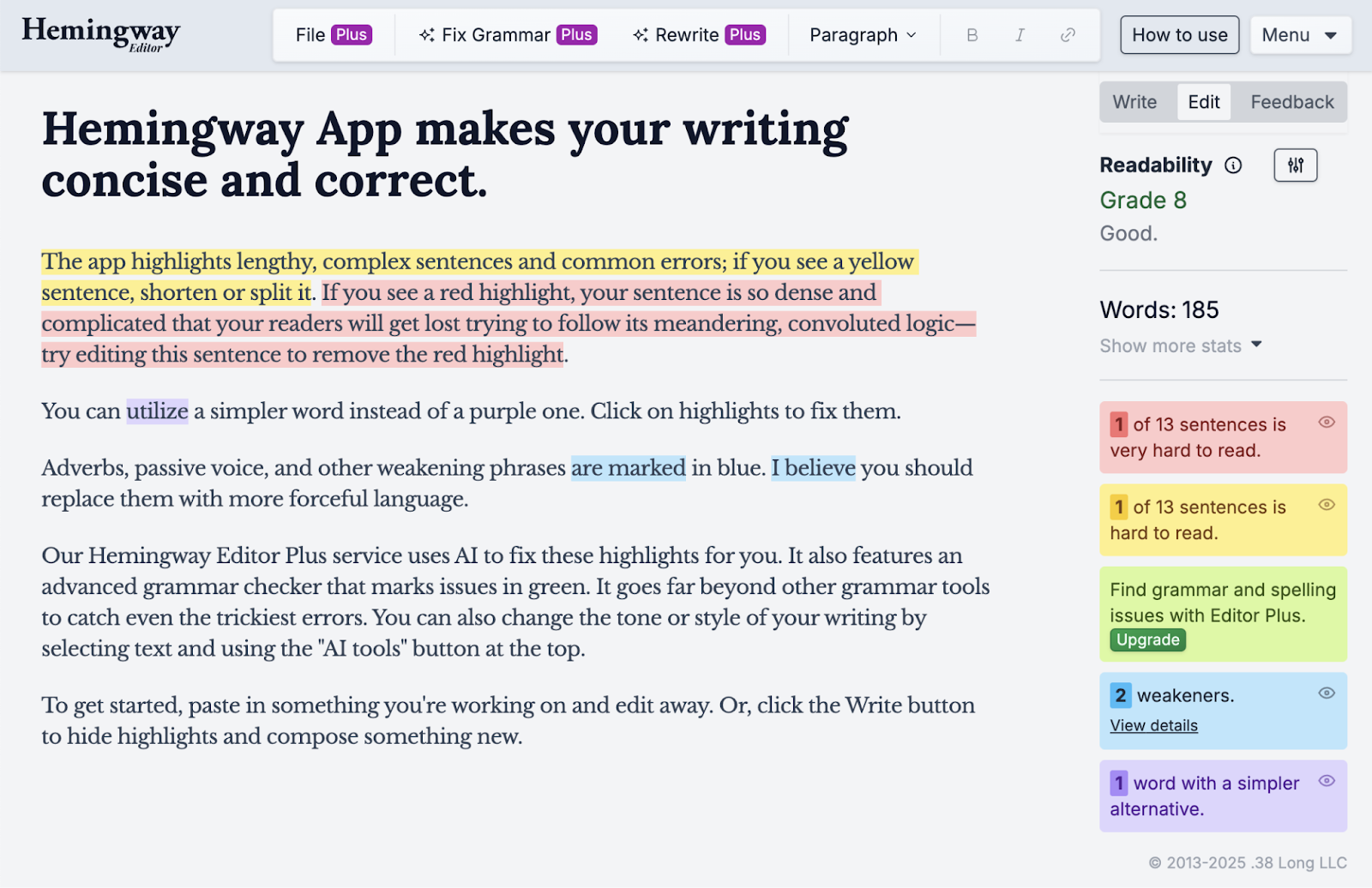Open View details for weakeners
This screenshot has width=1372, height=888.
1153,725
